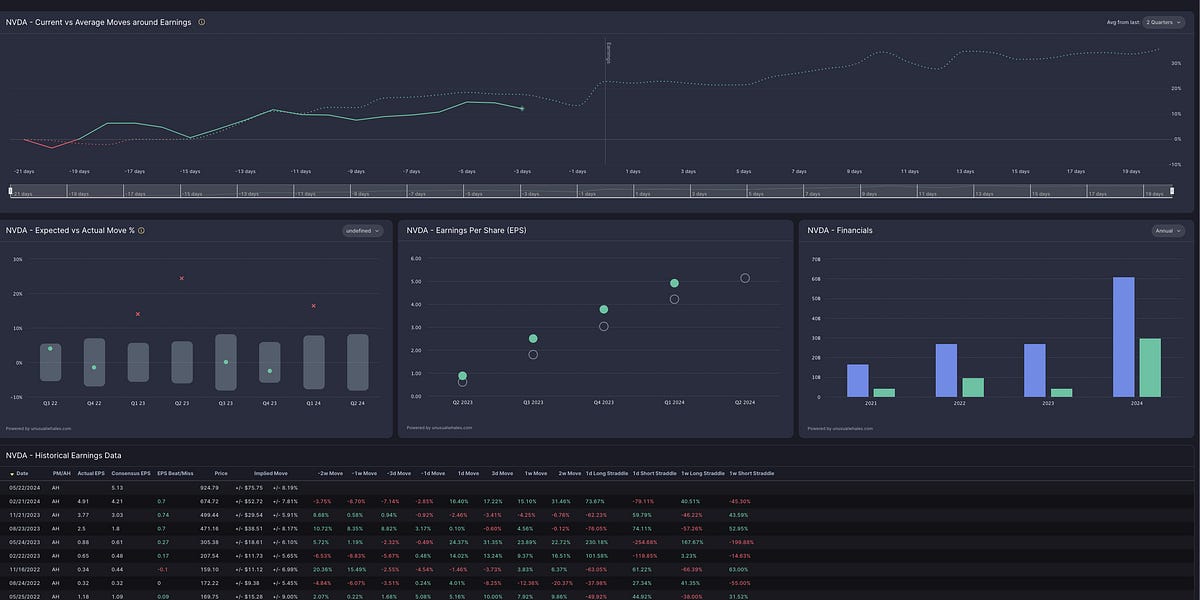This screenshot has height=600, width=1200.
Task: Click actual EPS value 4.91
Action: point(84,501)
